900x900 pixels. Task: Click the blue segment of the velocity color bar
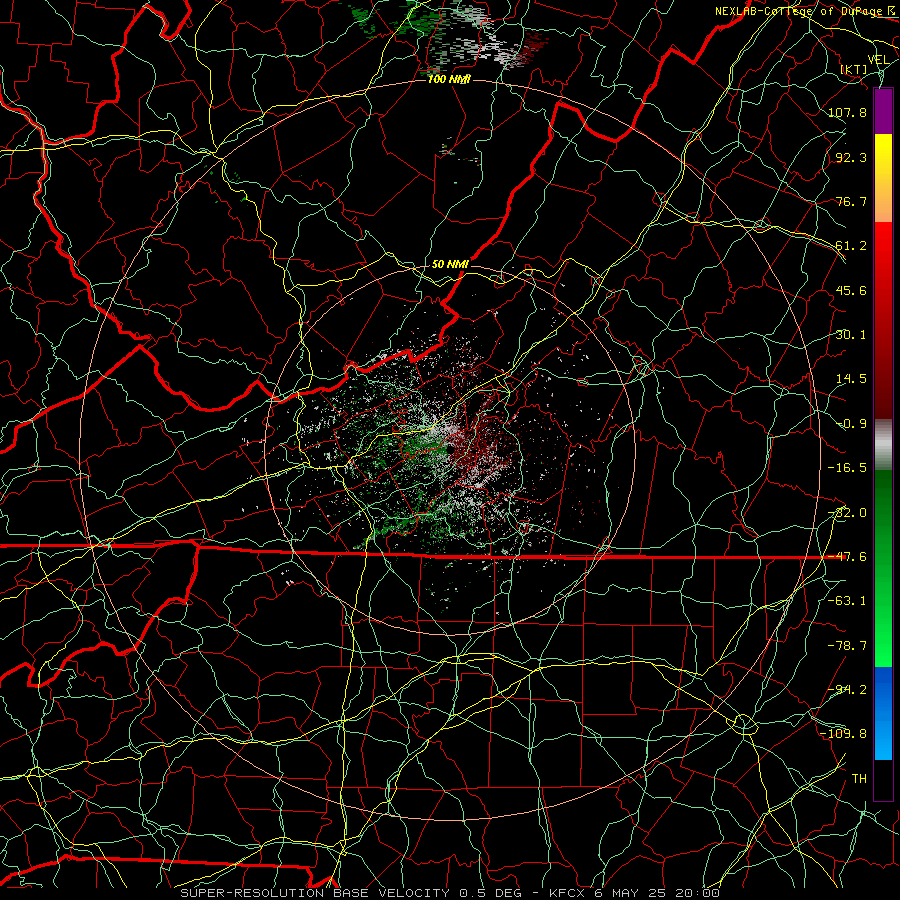click(x=883, y=713)
